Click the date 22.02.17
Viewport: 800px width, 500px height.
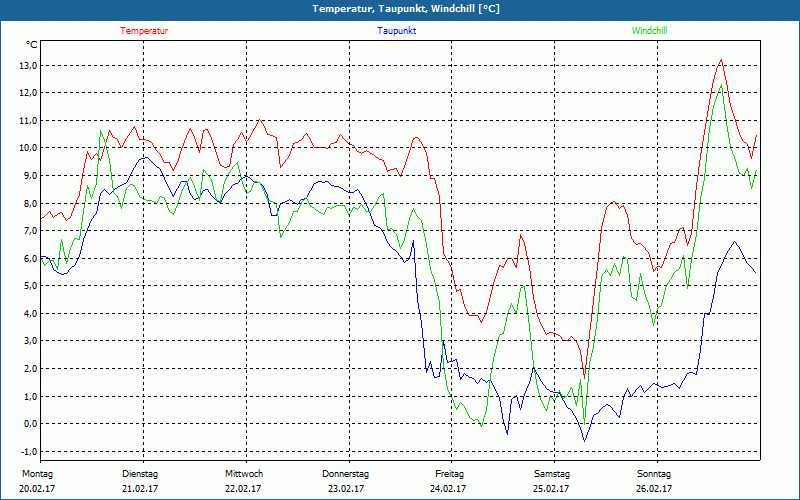pos(243,489)
